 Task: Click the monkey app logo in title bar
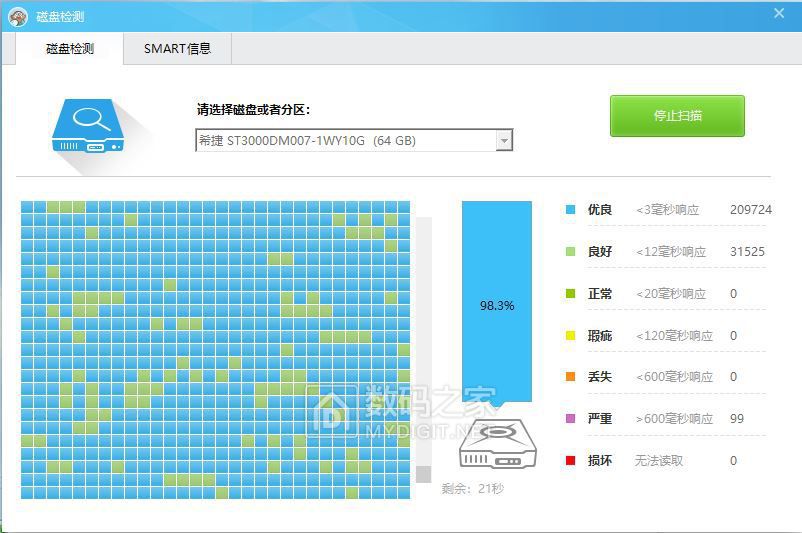pos(17,17)
